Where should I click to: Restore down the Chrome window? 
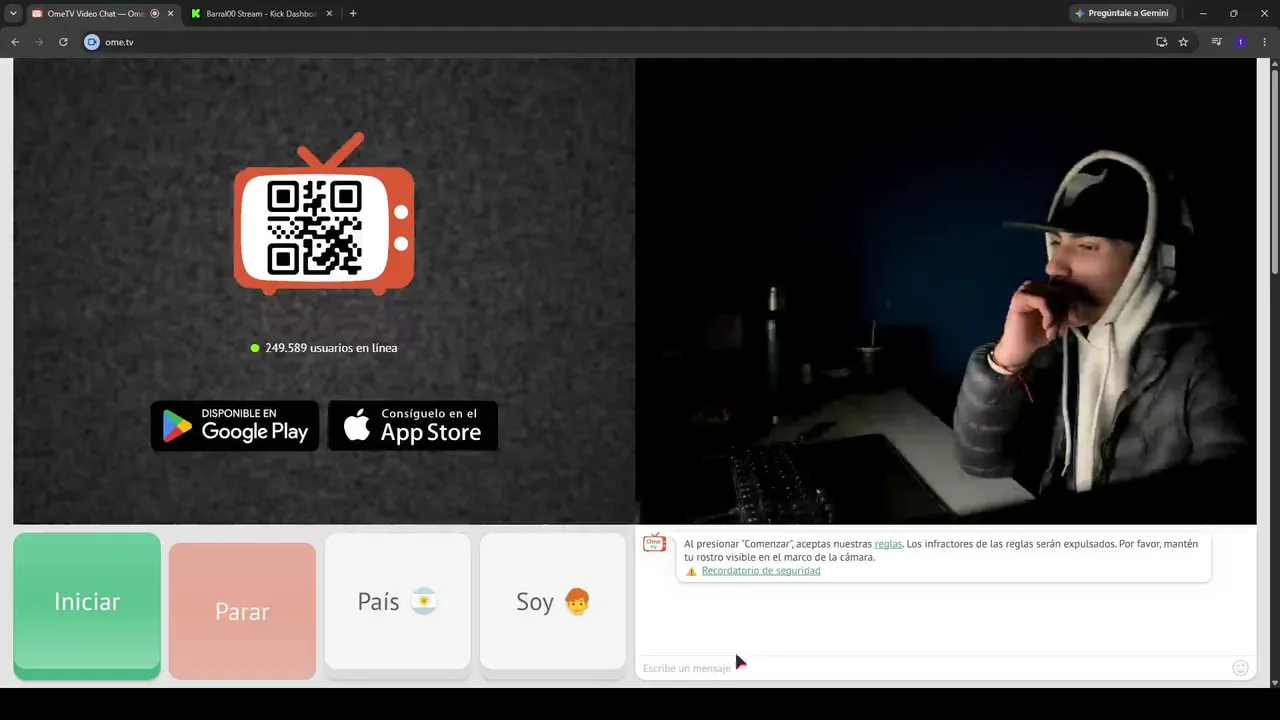1233,13
